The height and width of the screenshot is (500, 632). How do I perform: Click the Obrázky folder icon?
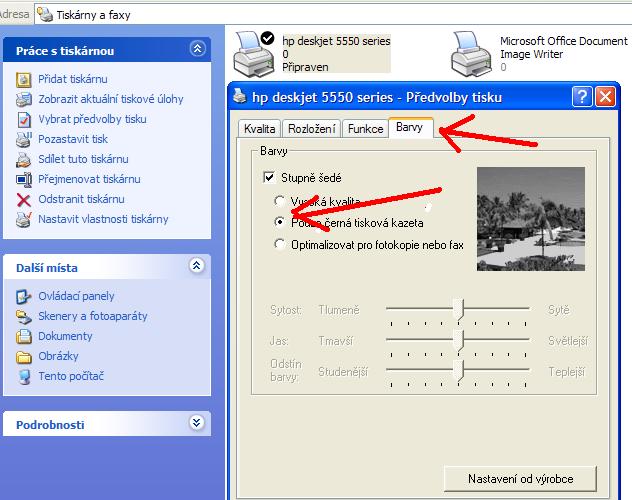tap(24, 357)
